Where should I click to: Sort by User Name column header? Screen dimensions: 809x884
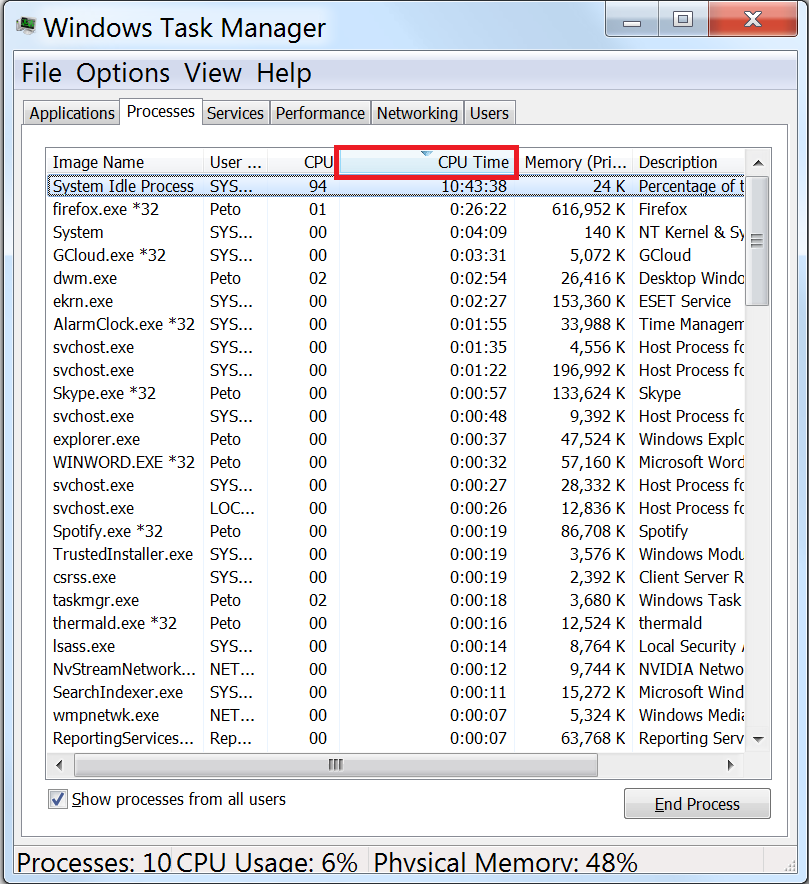(235, 162)
